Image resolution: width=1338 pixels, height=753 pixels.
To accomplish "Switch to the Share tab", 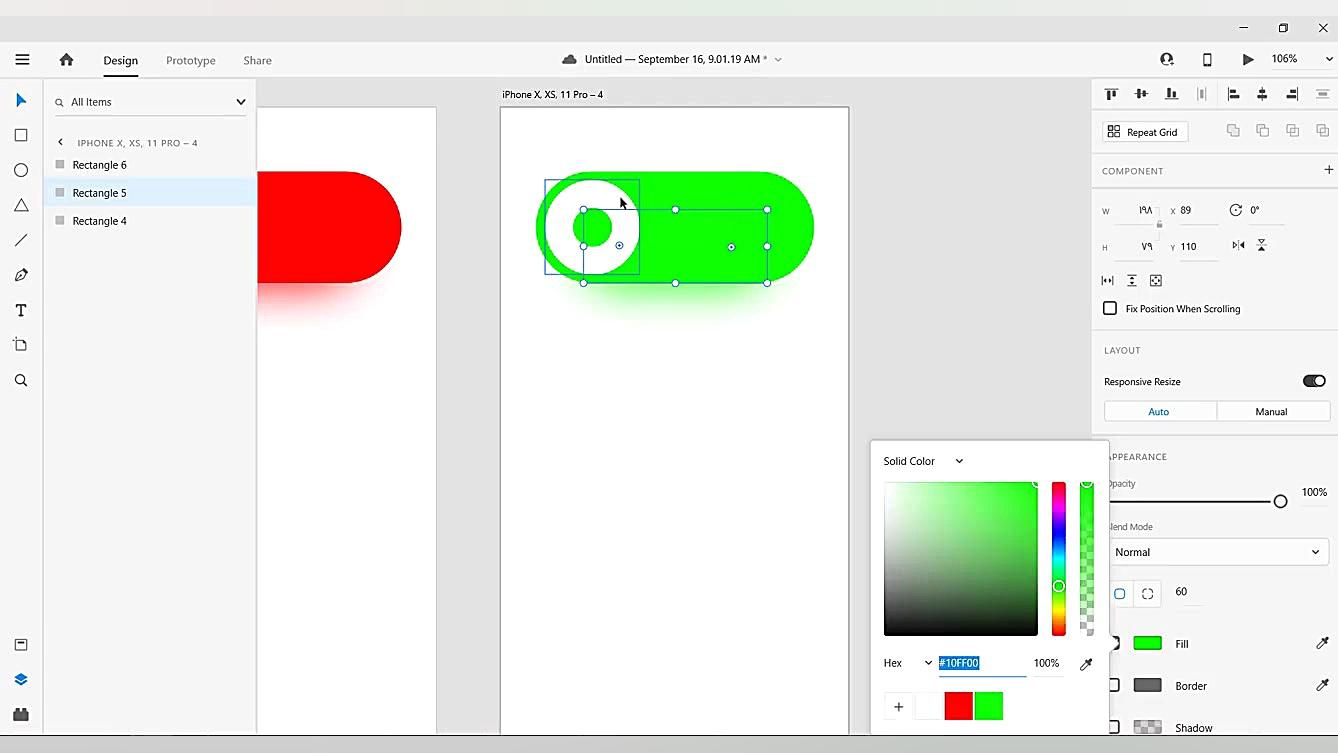I will 257,60.
